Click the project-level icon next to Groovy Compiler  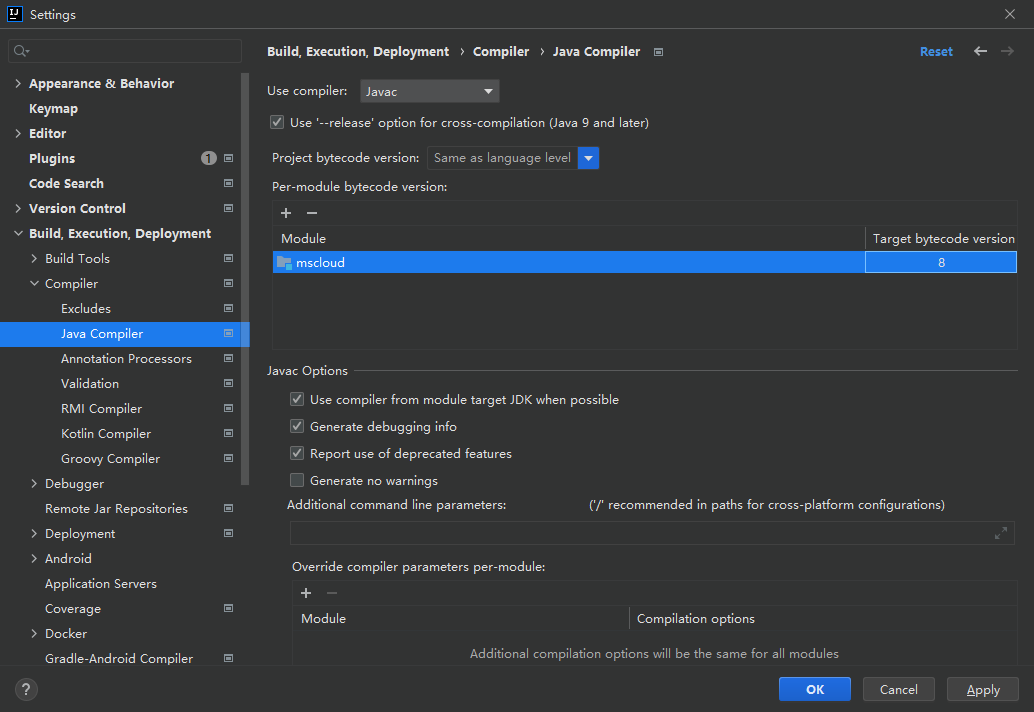228,458
